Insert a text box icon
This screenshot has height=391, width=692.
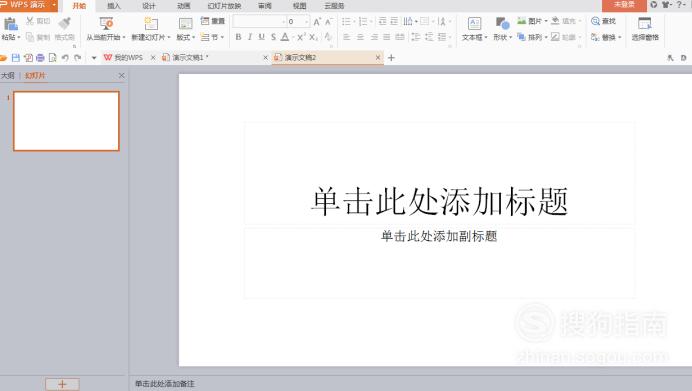(474, 24)
